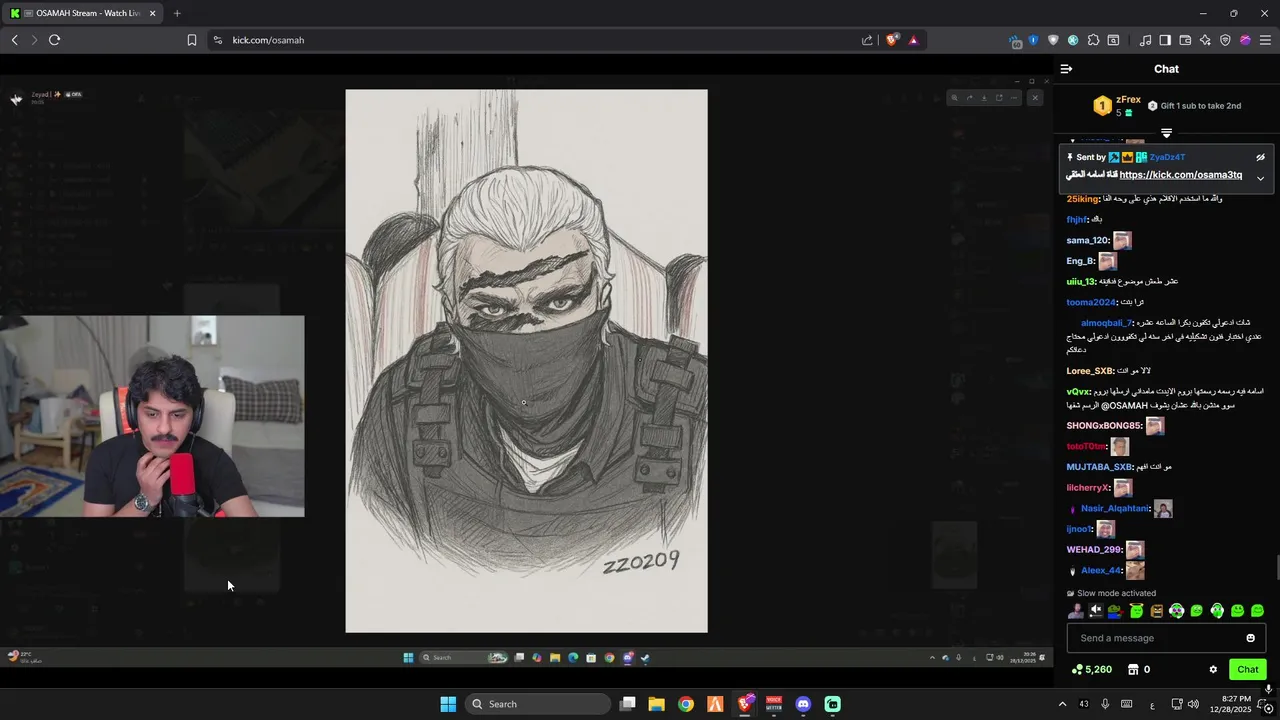Toggle the browser sidebar panel
Screen dimensions: 1280x720
point(1165,40)
